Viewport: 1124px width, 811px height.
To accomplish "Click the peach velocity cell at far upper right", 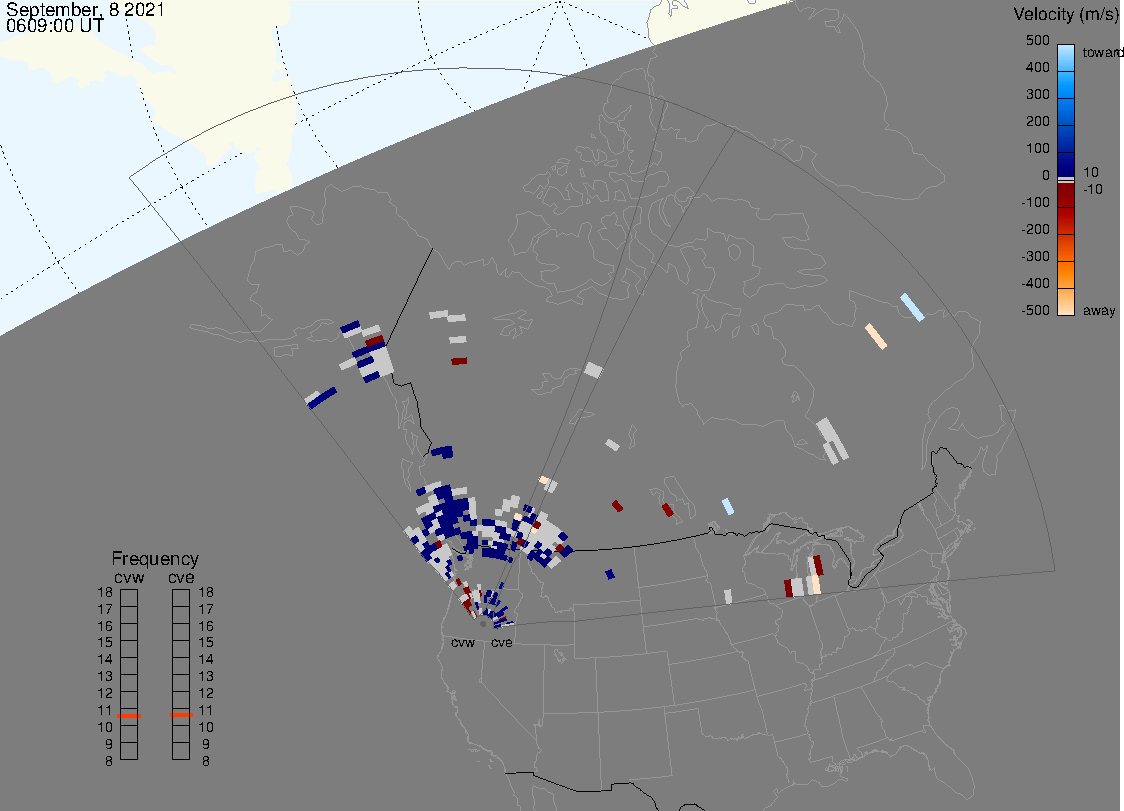I will point(876,337).
